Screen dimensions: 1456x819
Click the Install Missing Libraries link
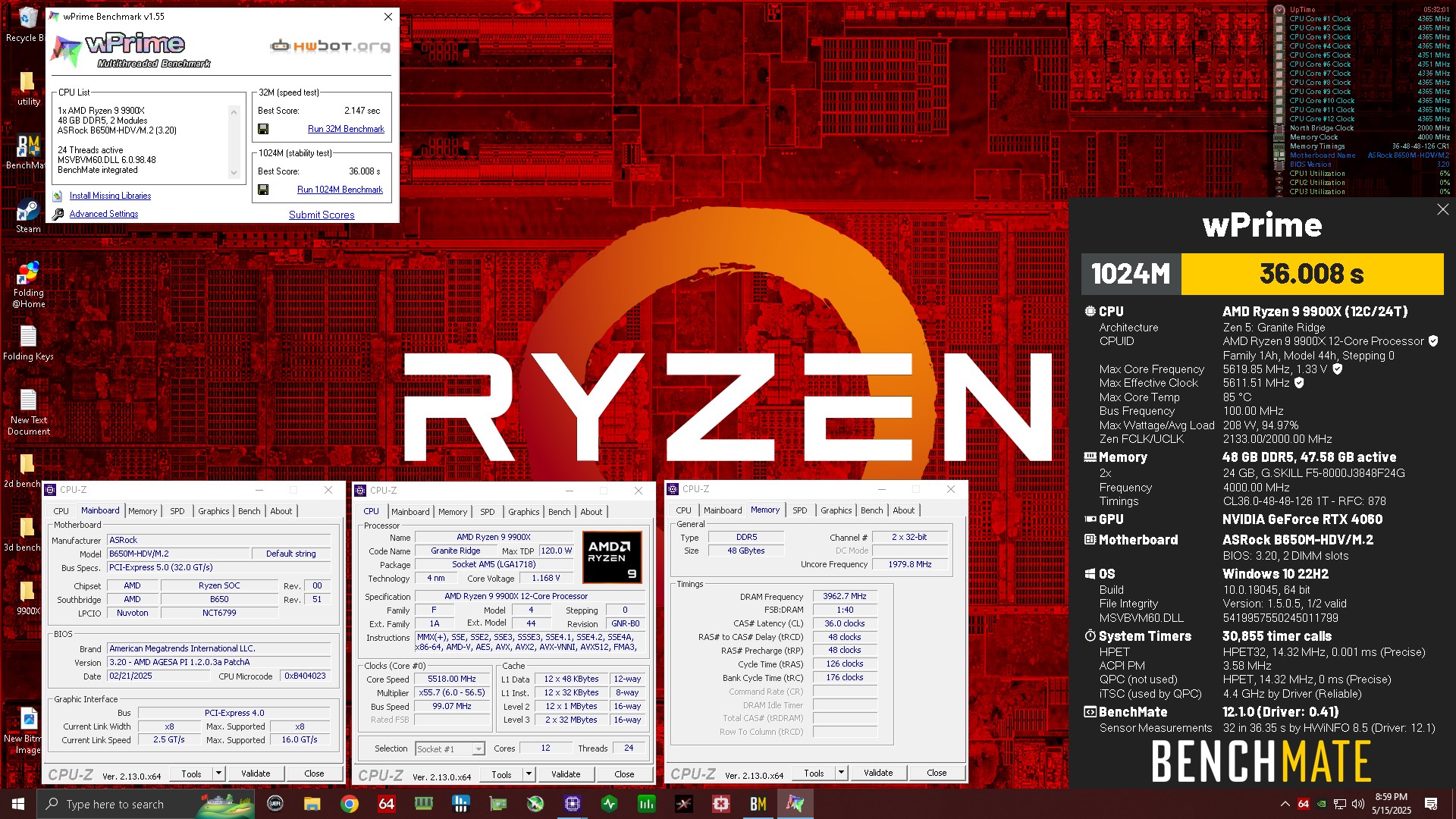[110, 196]
